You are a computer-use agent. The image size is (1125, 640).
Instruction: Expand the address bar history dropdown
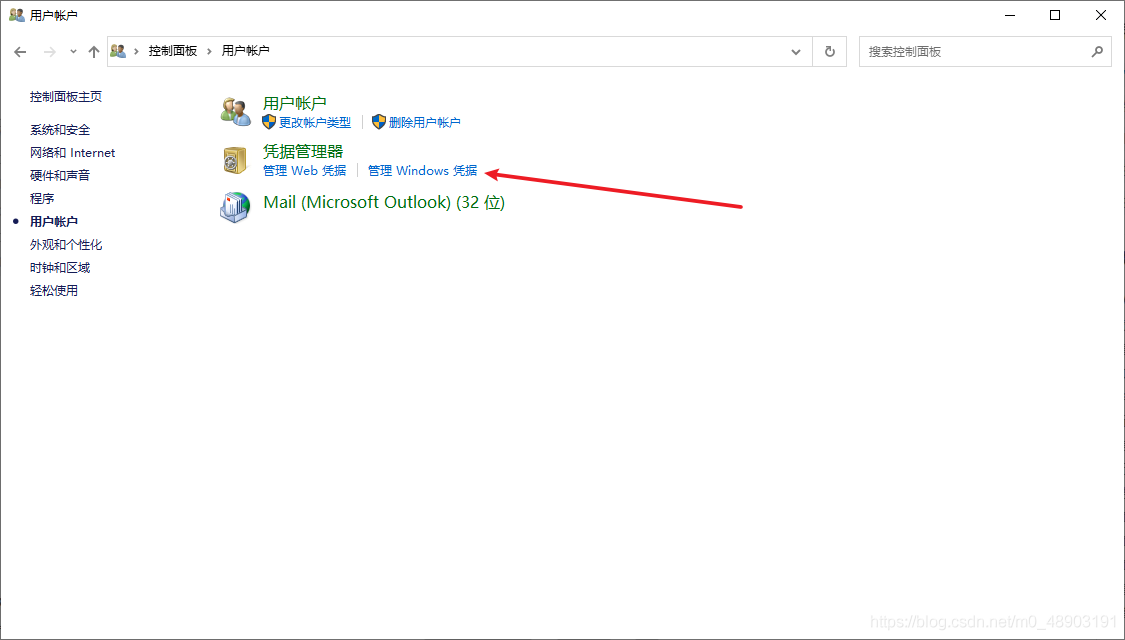pyautogui.click(x=796, y=52)
